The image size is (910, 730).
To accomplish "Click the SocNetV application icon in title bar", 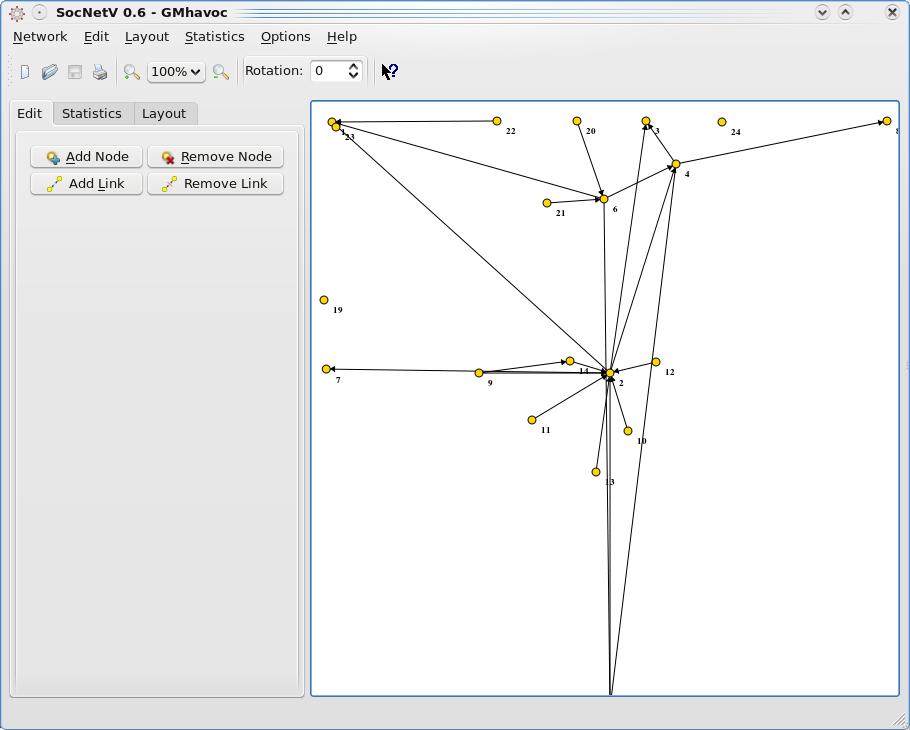I will pyautogui.click(x=16, y=13).
